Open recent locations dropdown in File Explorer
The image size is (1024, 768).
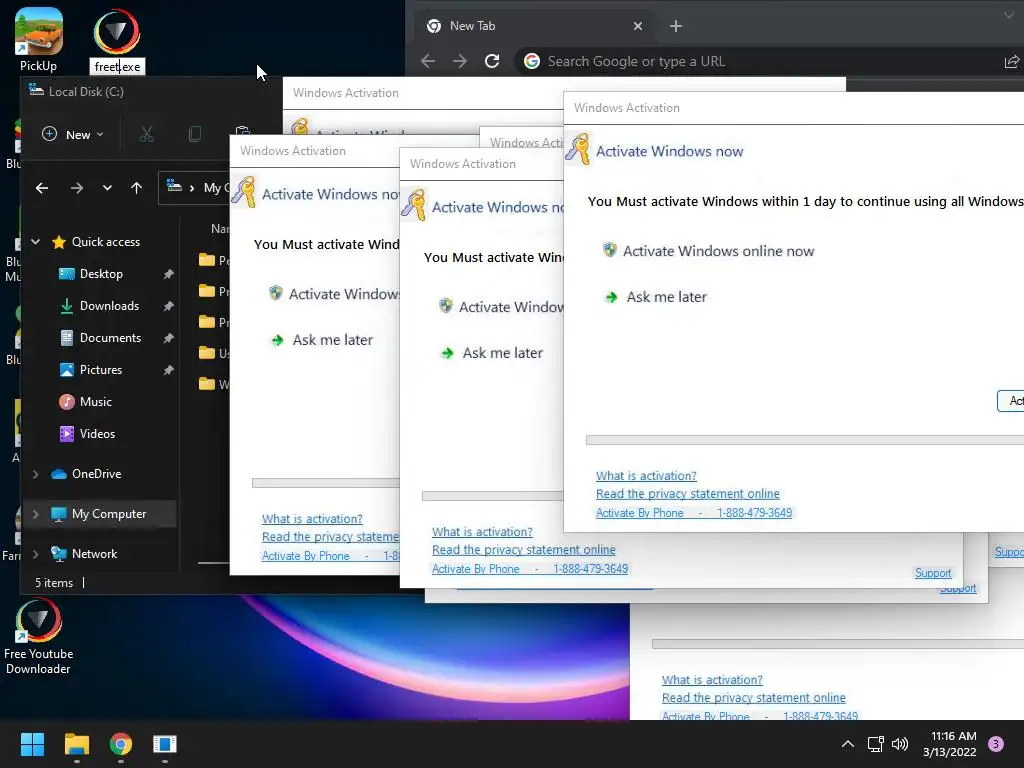pyautogui.click(x=107, y=188)
